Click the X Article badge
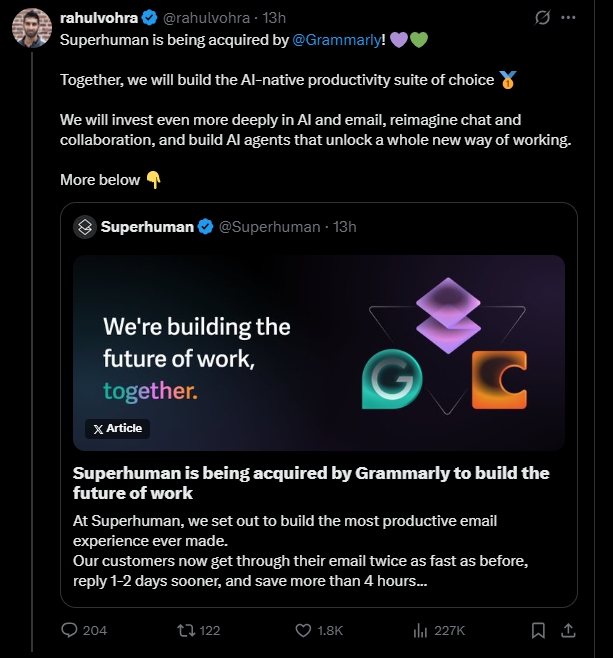The image size is (613, 658). (x=118, y=428)
